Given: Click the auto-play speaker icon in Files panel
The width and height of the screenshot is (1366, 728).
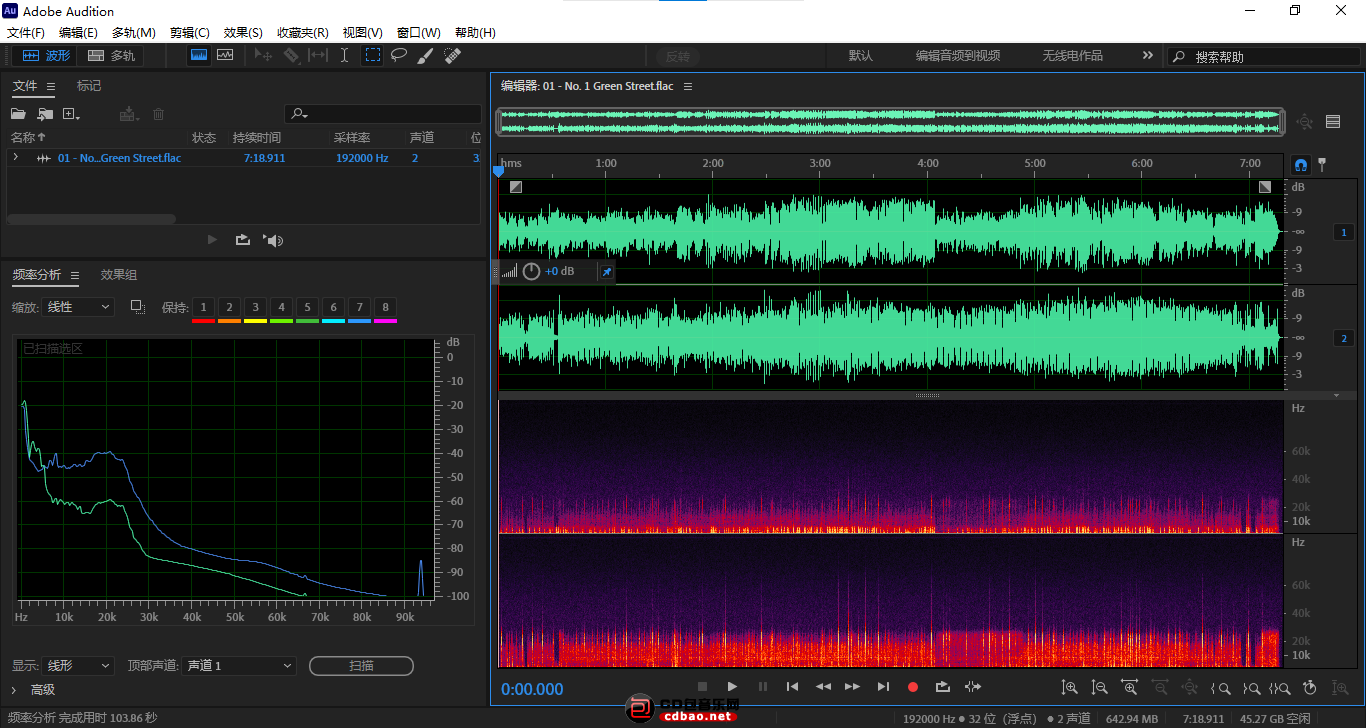Looking at the screenshot, I should tap(273, 240).
